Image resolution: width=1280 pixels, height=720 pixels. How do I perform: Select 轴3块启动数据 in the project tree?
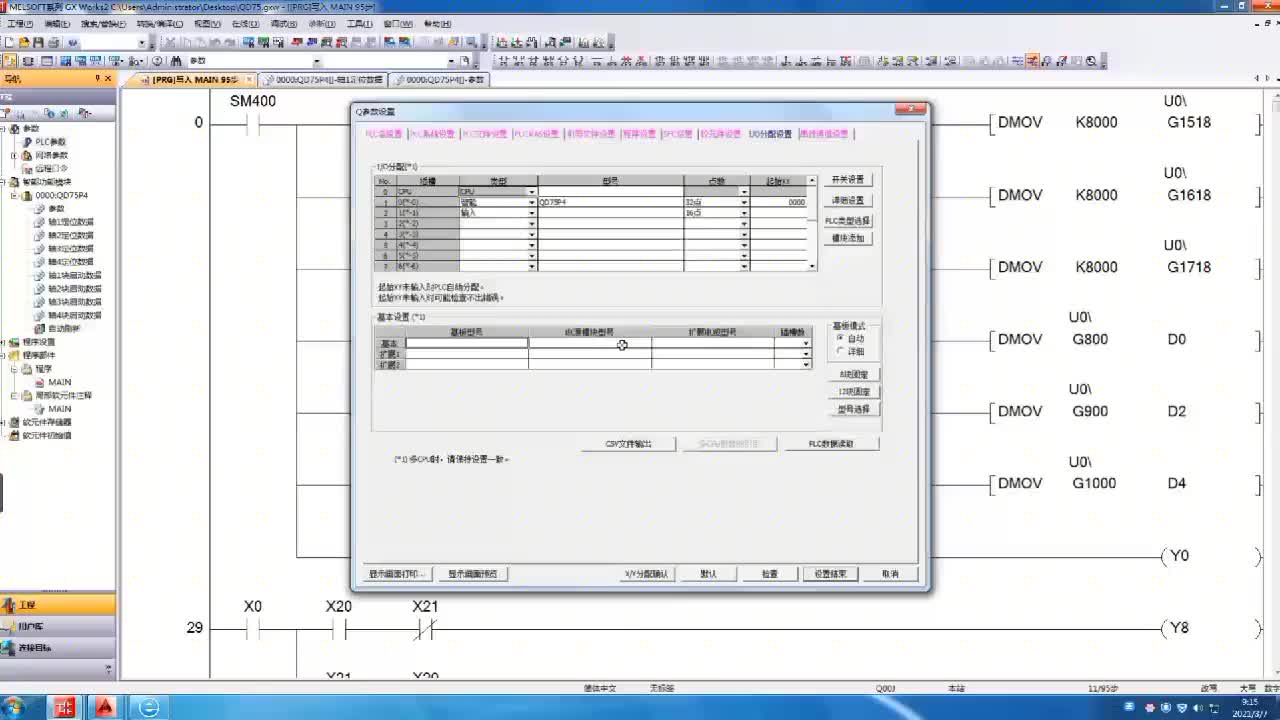[x=74, y=302]
